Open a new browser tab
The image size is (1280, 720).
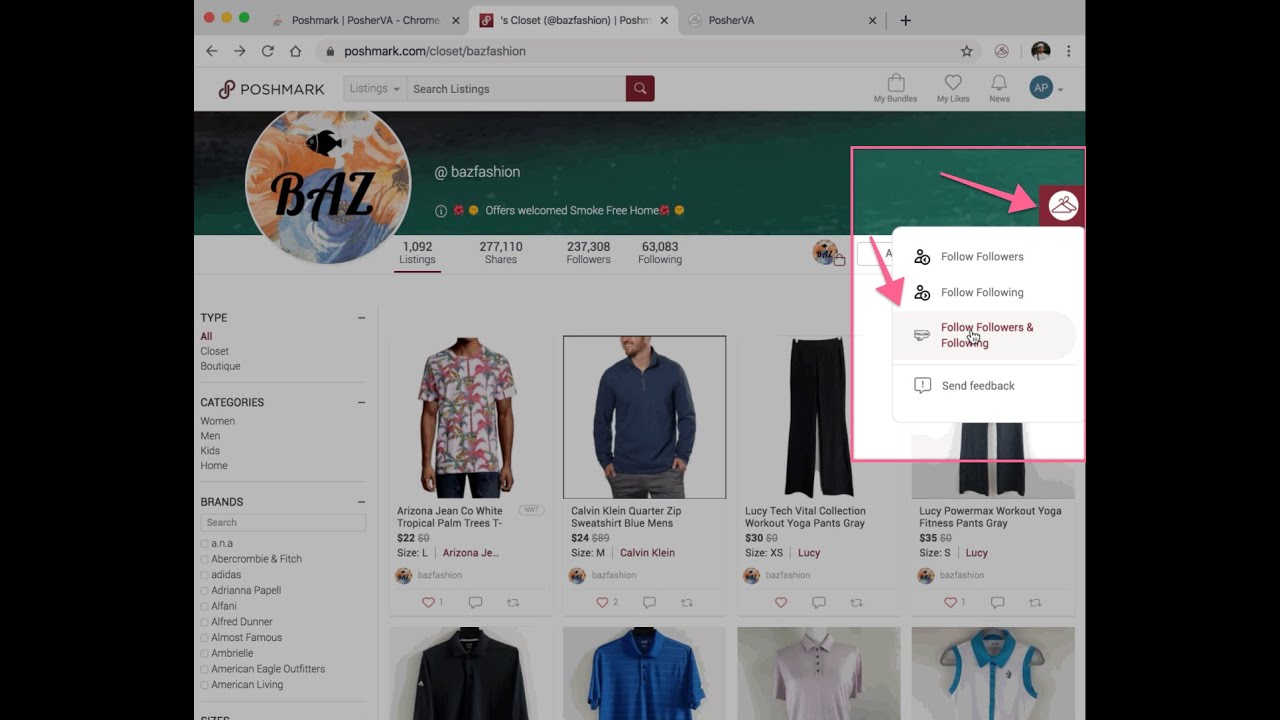[905, 20]
